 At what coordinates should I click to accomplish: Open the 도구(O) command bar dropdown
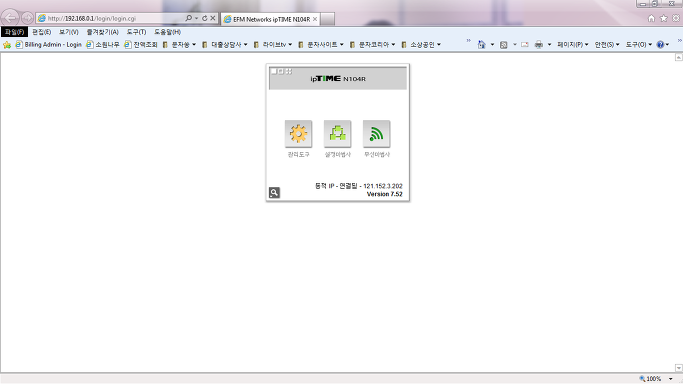point(639,44)
